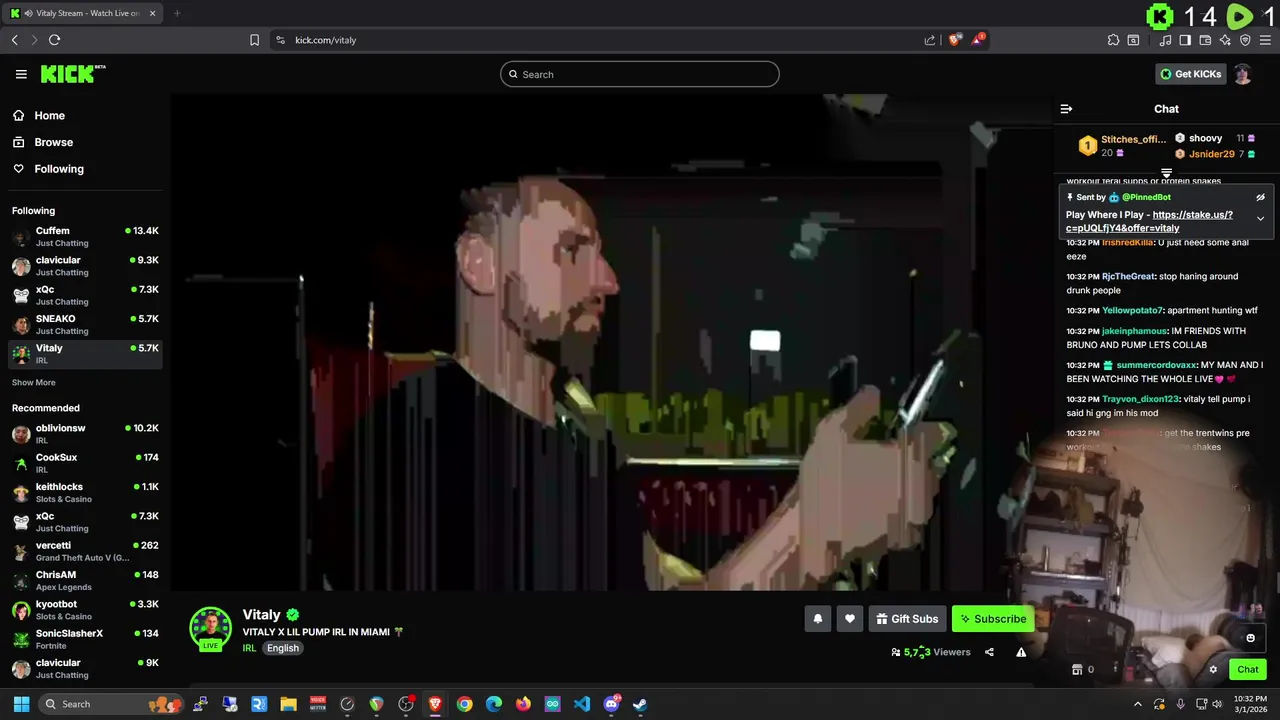1280x720 pixels.
Task: Click the IRL category link
Action: (x=249, y=648)
